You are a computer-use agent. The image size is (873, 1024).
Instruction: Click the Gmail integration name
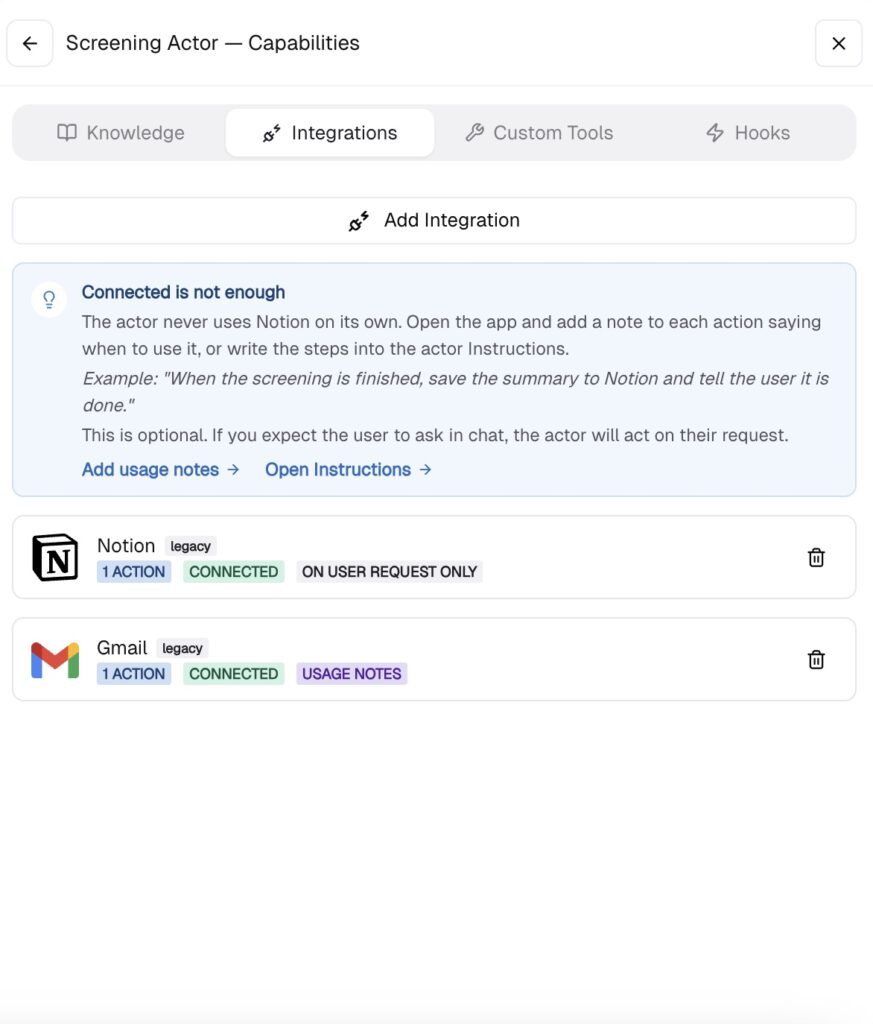122,647
